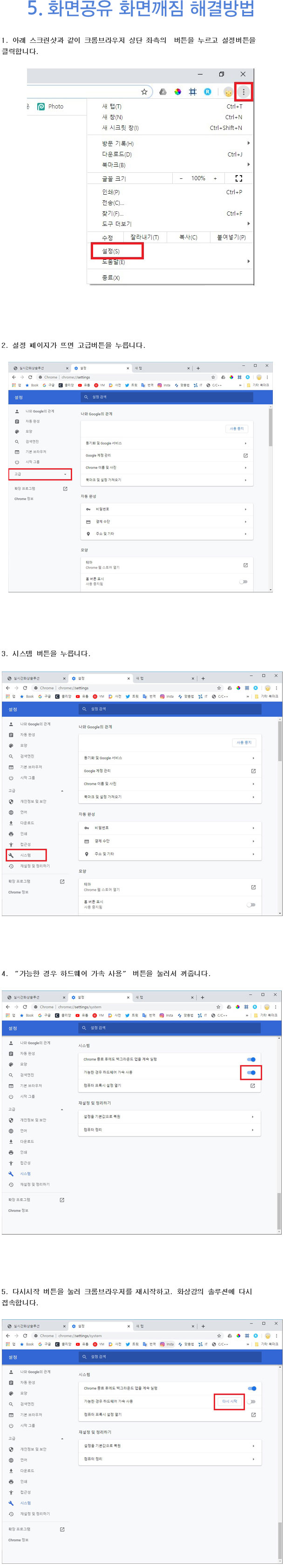Click the Google Drive extension icon in step 1
284x1568 pixels.
pyautogui.click(x=162, y=92)
